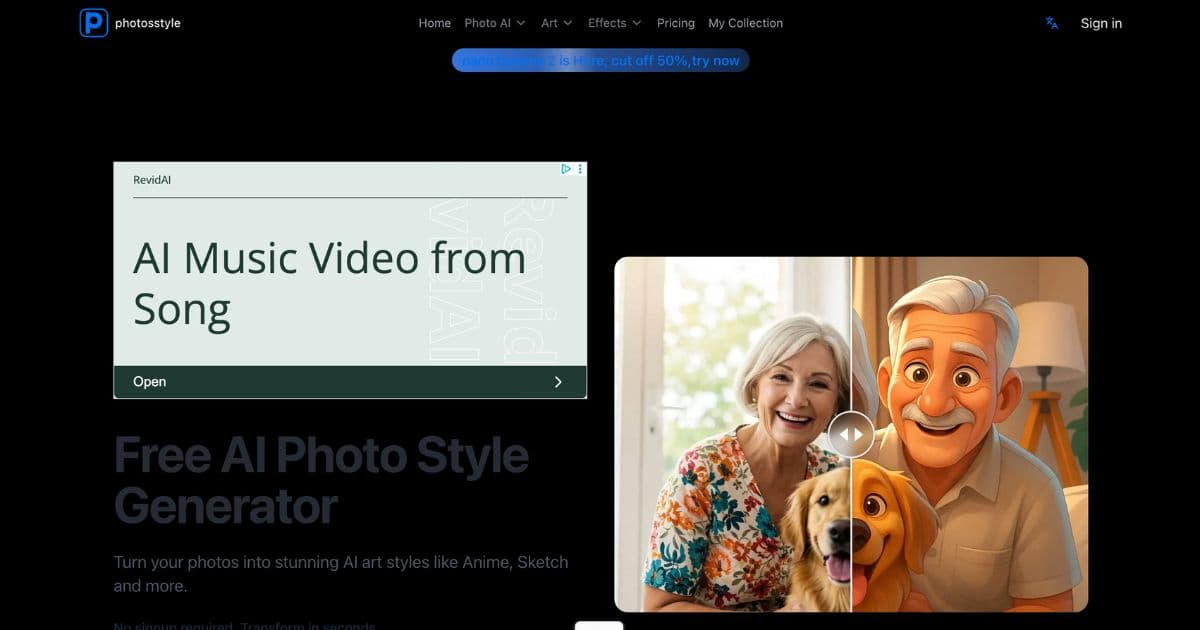
Task: Click the photosstyle "P" logo icon
Action: tap(92, 22)
